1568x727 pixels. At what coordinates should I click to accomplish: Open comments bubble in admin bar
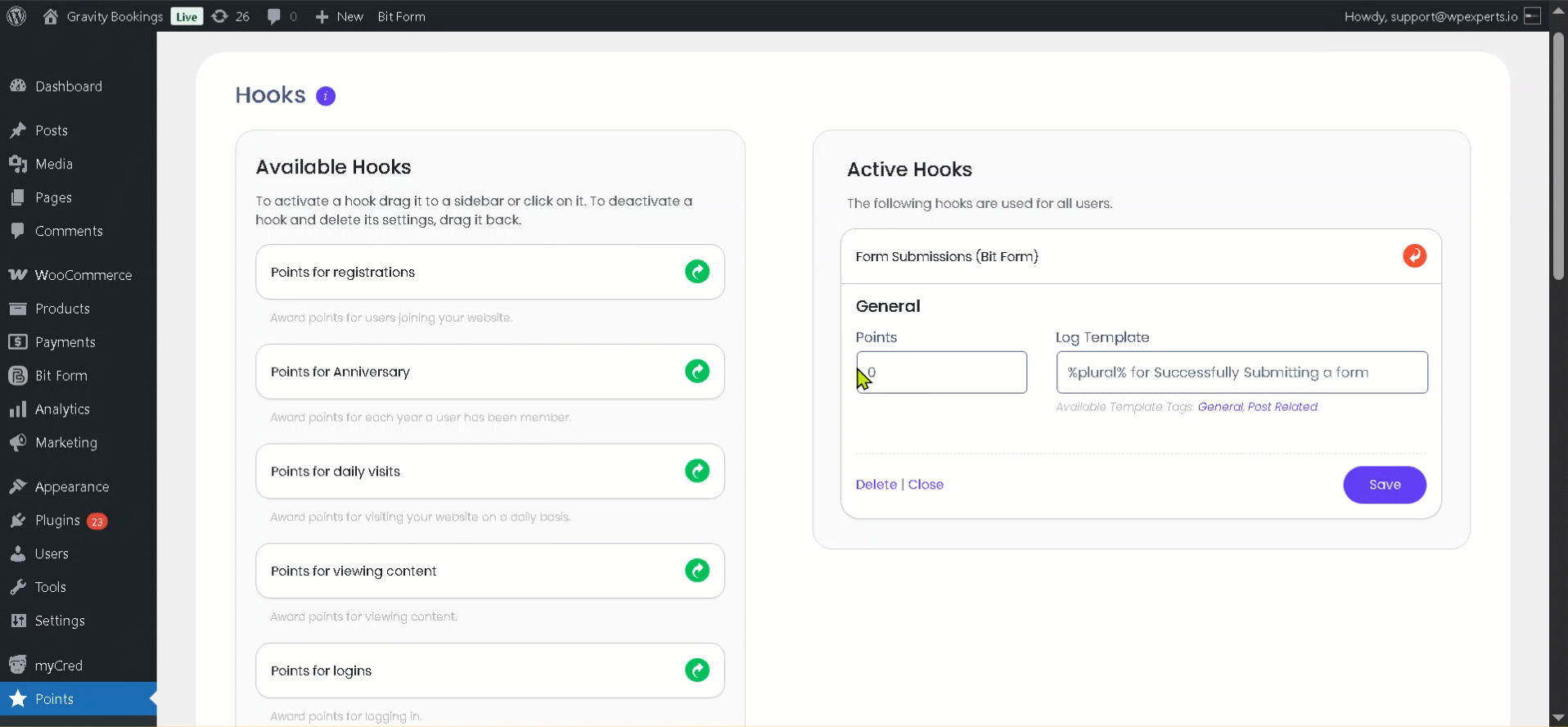[x=282, y=16]
